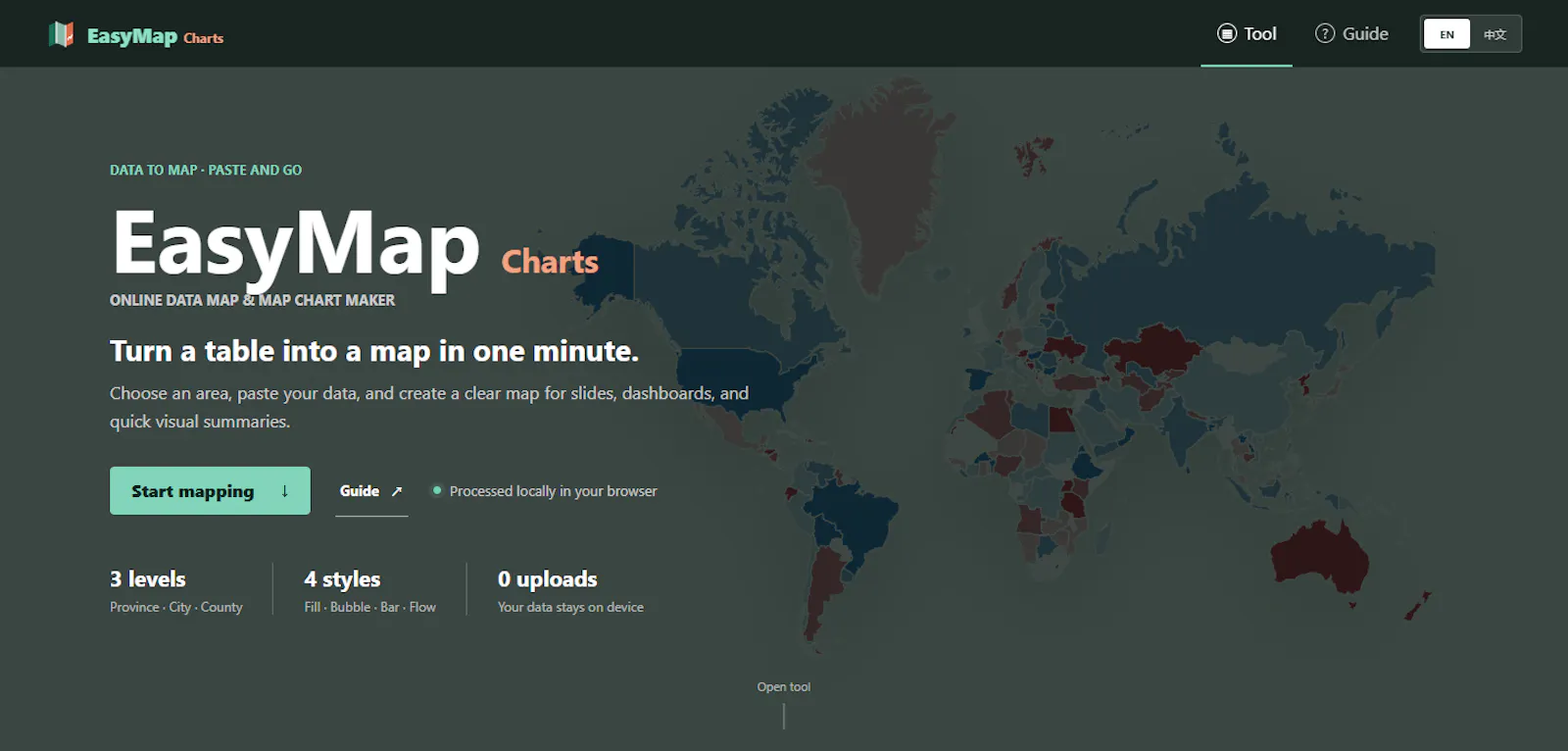Click 'Province · City · County' caption

click(176, 607)
